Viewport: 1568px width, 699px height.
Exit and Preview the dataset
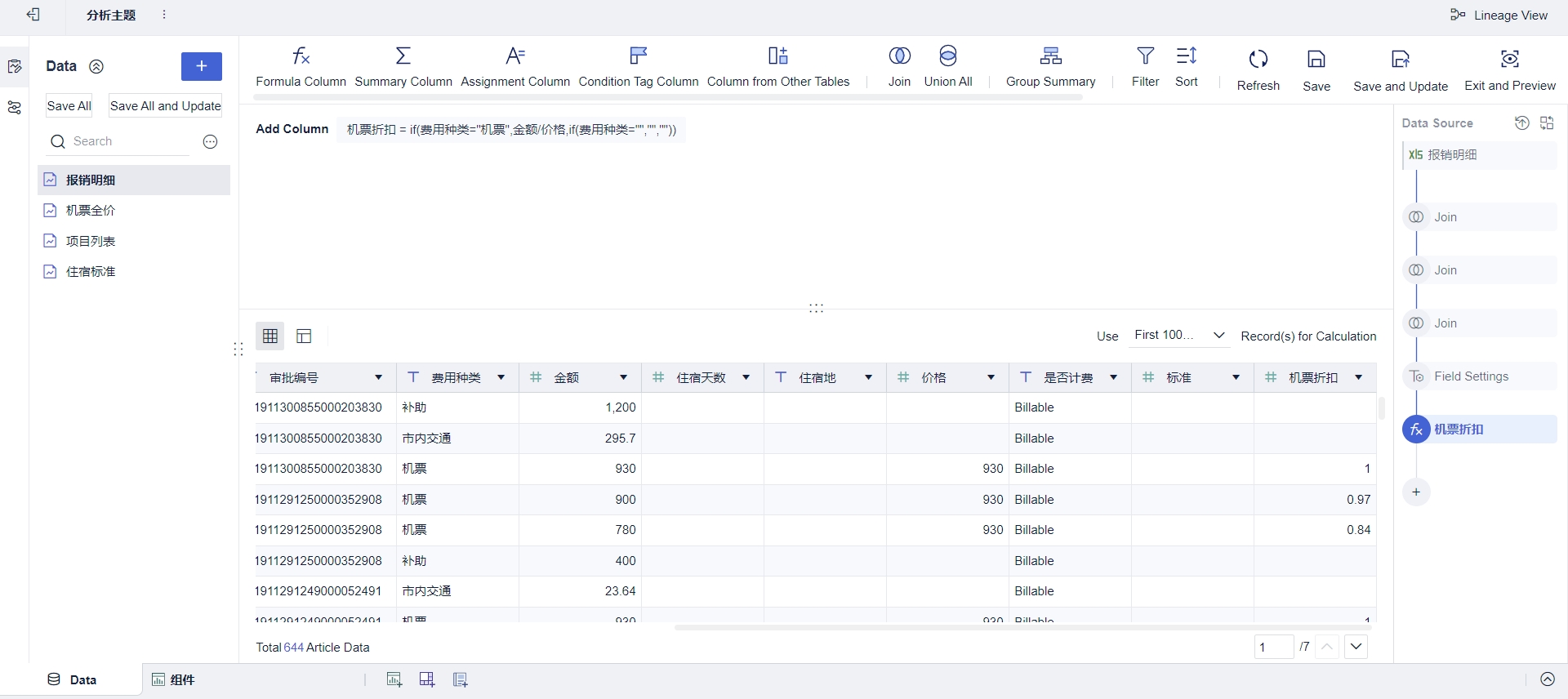1510,69
